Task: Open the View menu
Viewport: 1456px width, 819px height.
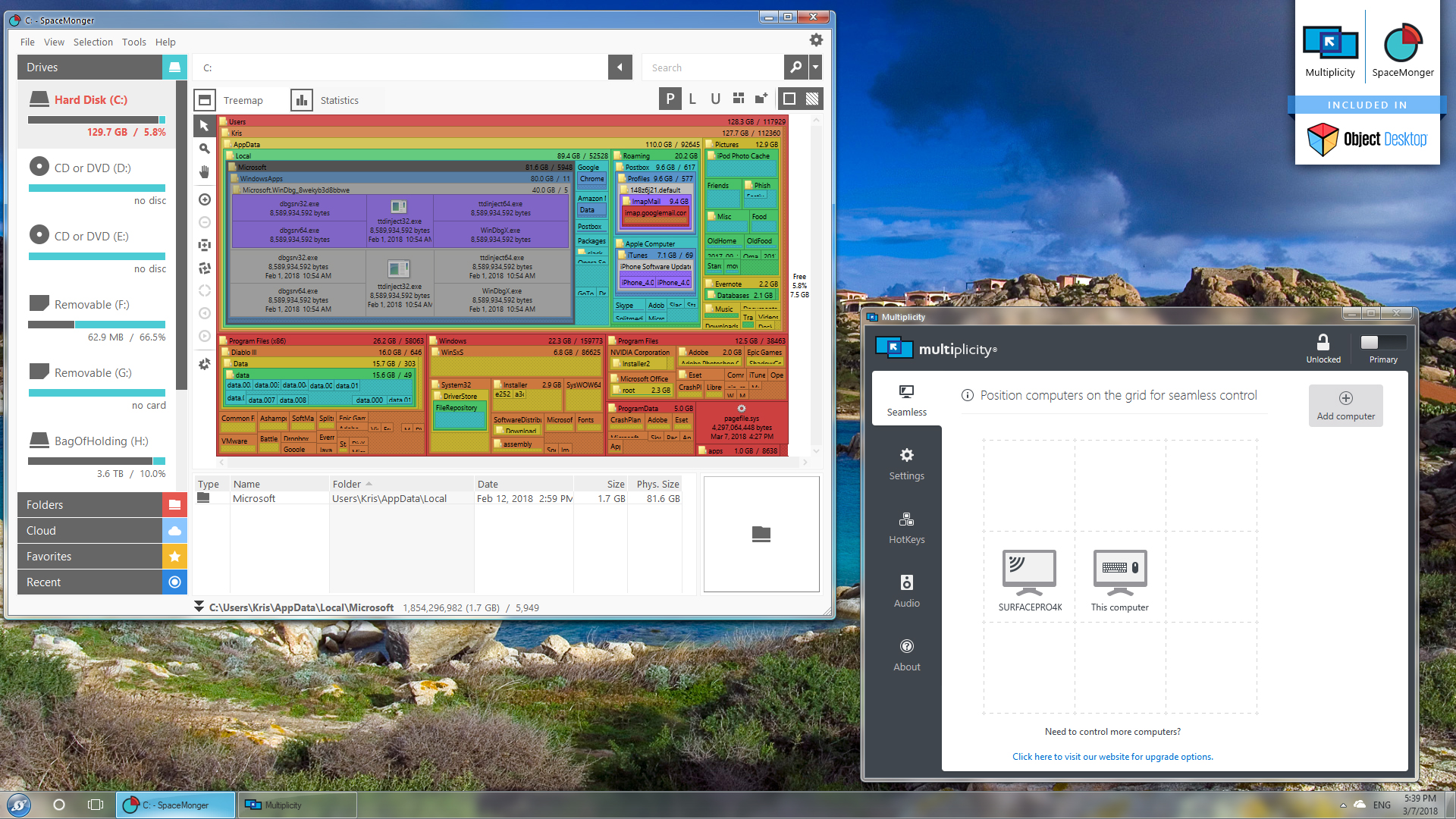Action: coord(54,42)
